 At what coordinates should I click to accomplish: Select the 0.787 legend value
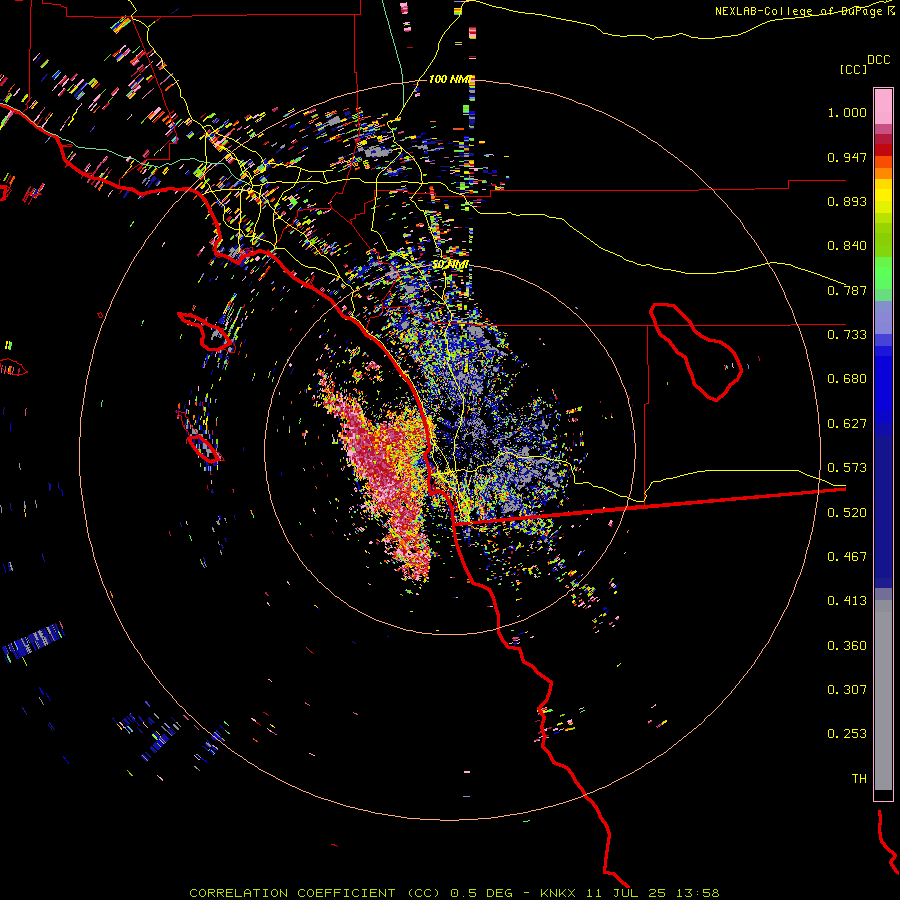[x=847, y=290]
